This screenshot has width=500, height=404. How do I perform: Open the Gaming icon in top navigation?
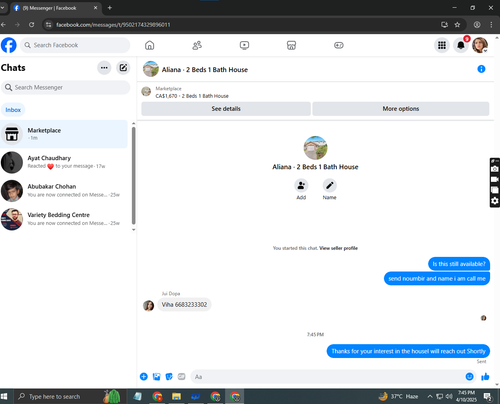coord(339,45)
